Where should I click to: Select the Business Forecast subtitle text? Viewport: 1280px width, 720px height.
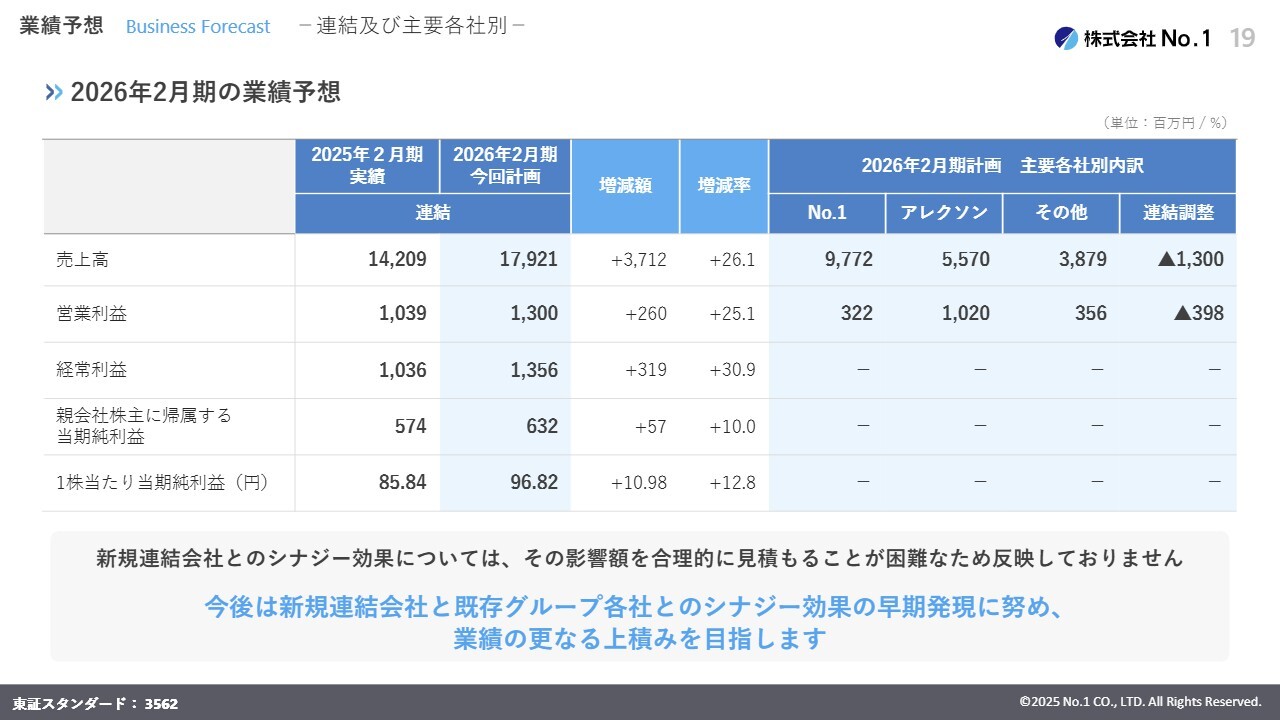(198, 27)
